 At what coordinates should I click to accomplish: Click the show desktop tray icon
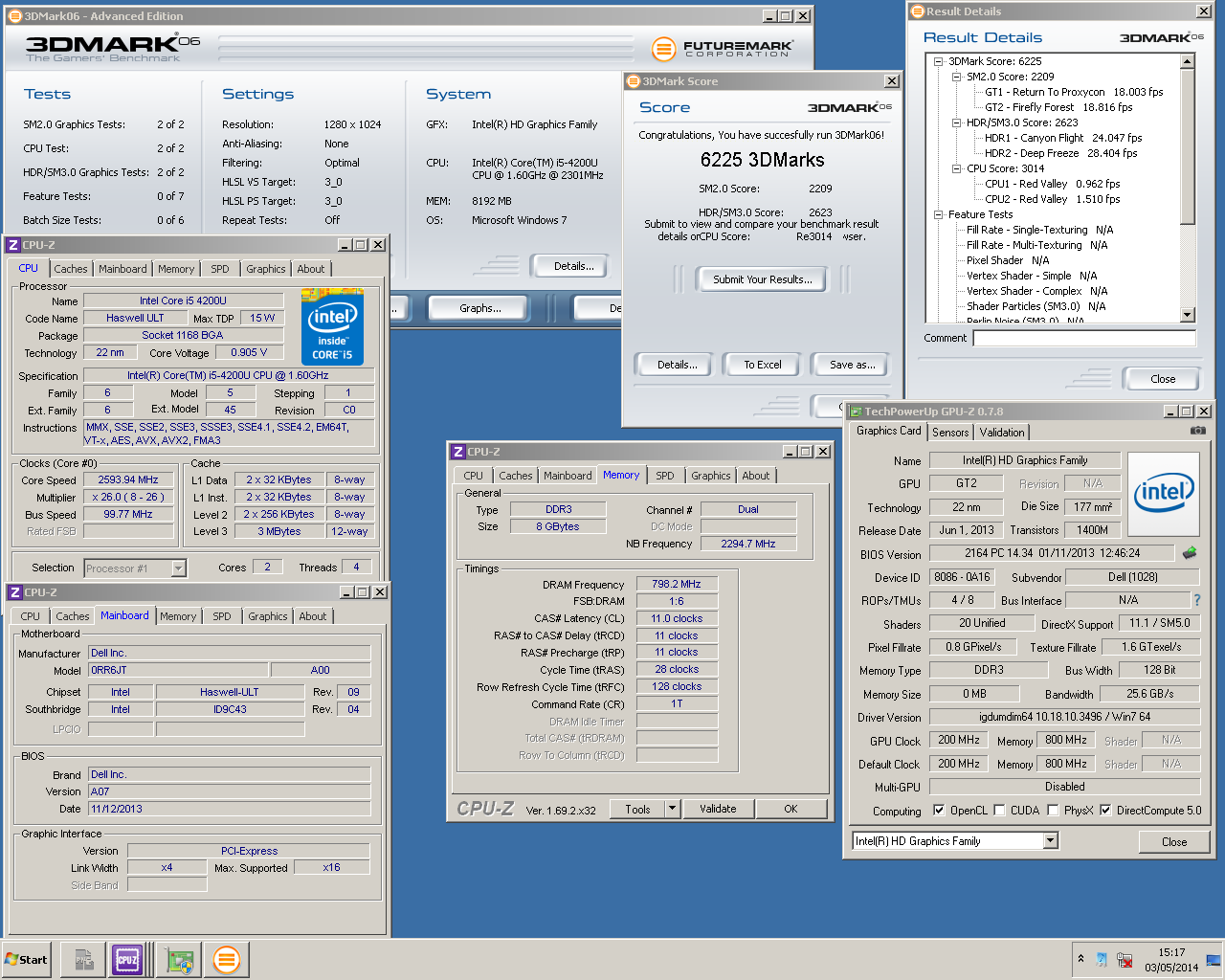click(1214, 960)
